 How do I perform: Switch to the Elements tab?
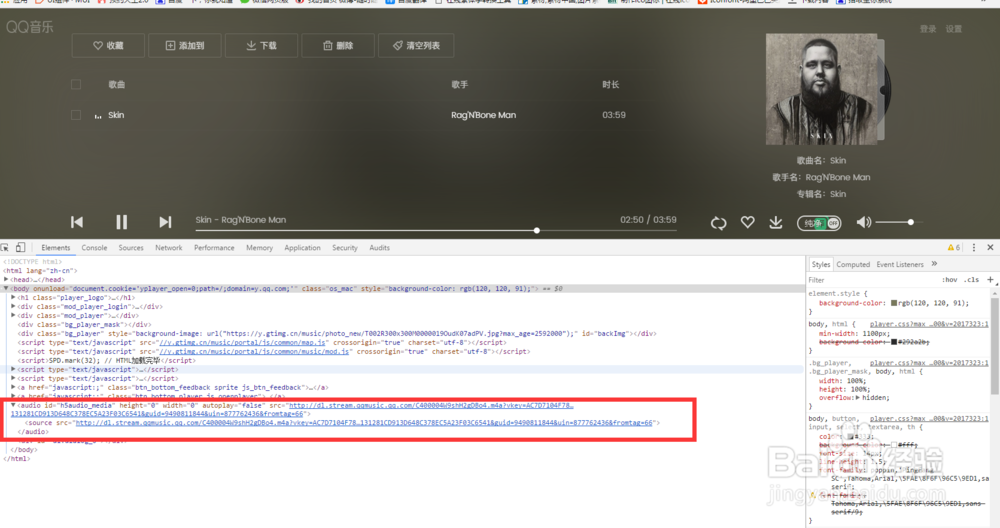55,247
